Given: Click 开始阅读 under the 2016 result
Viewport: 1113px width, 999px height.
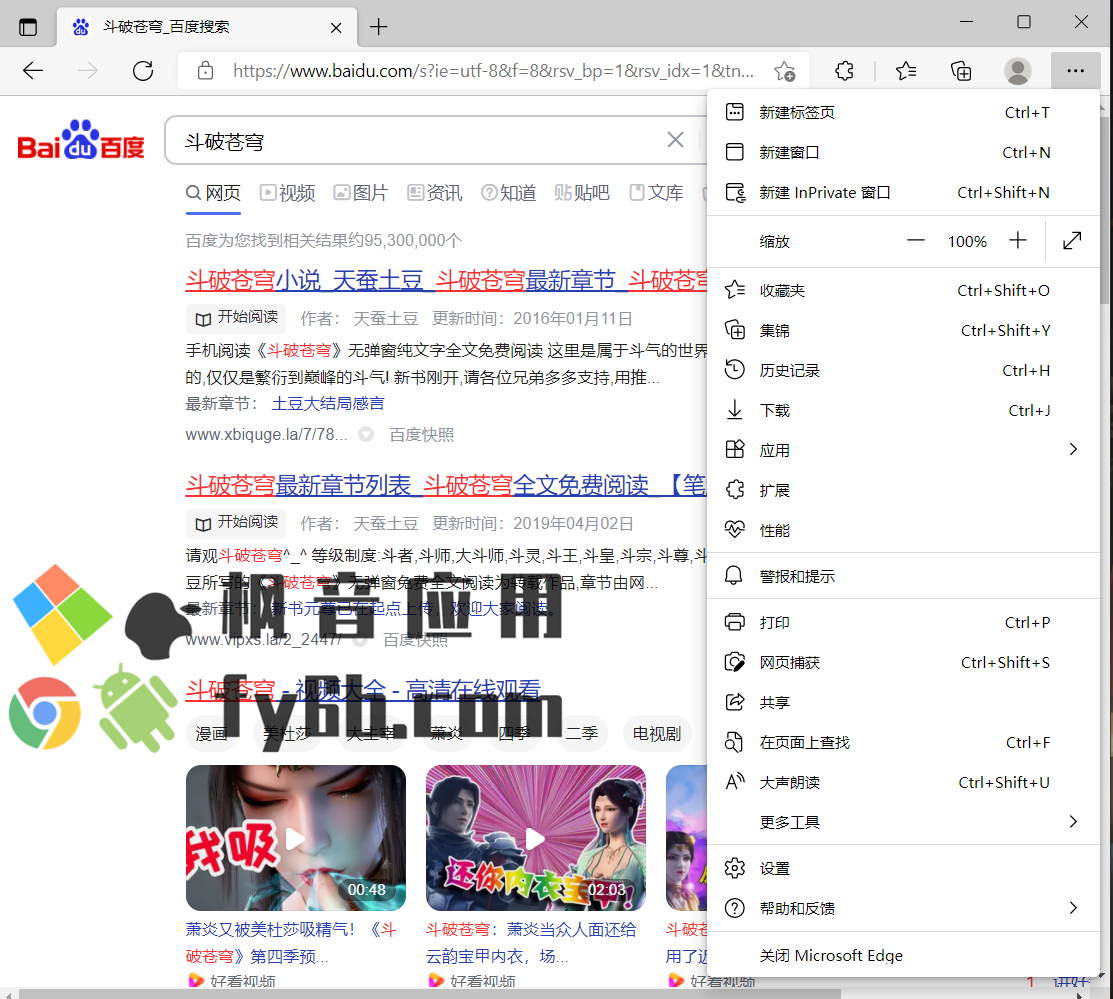Looking at the screenshot, I should pos(236,318).
